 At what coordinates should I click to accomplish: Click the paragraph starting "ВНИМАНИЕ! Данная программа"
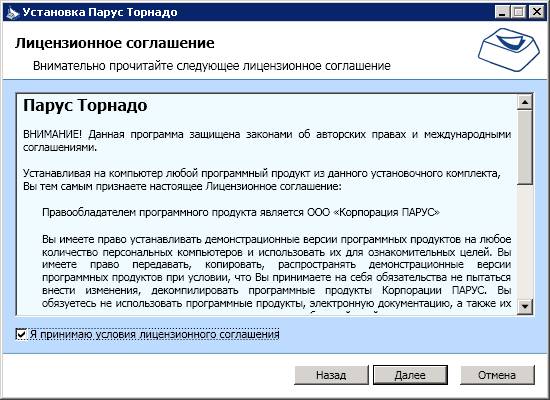tap(267, 141)
